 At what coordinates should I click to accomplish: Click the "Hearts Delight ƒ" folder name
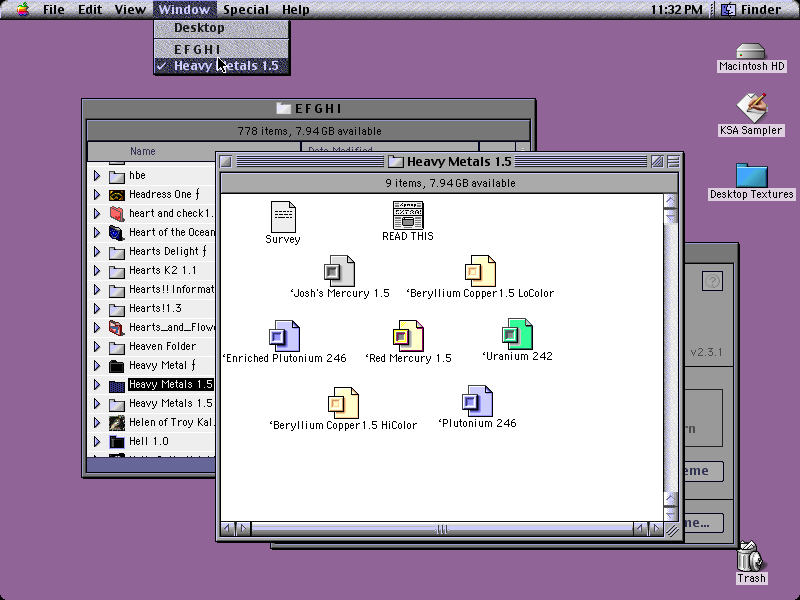pos(168,252)
